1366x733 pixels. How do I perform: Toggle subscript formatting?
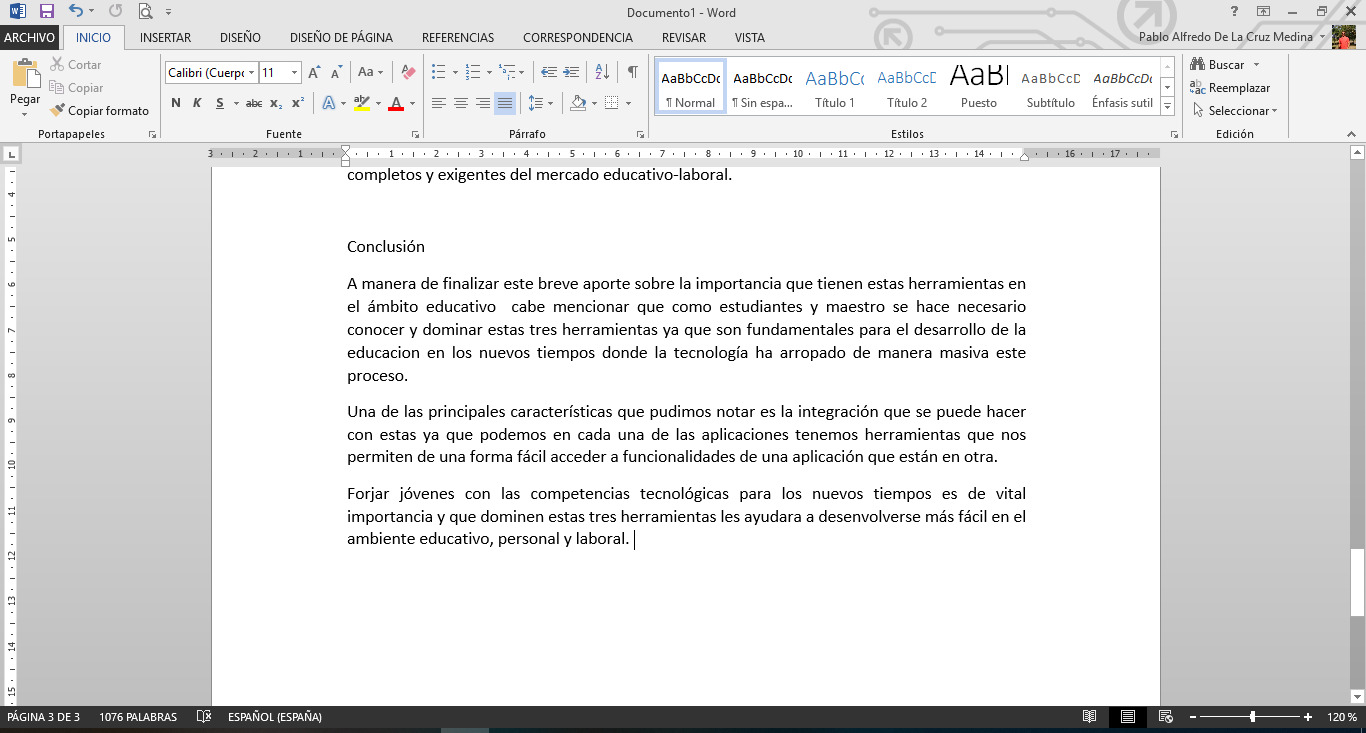coord(276,103)
